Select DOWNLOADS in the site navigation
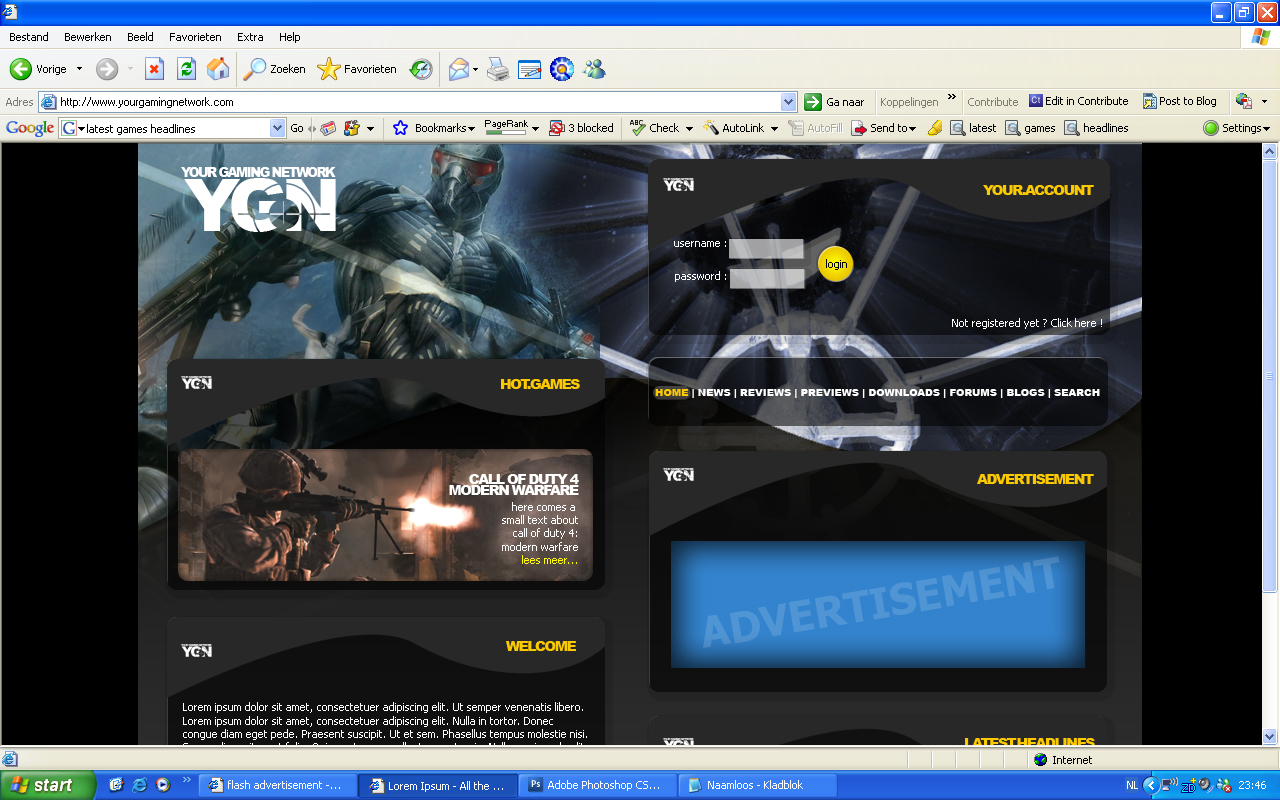Viewport: 1280px width, 800px height. coord(904,392)
